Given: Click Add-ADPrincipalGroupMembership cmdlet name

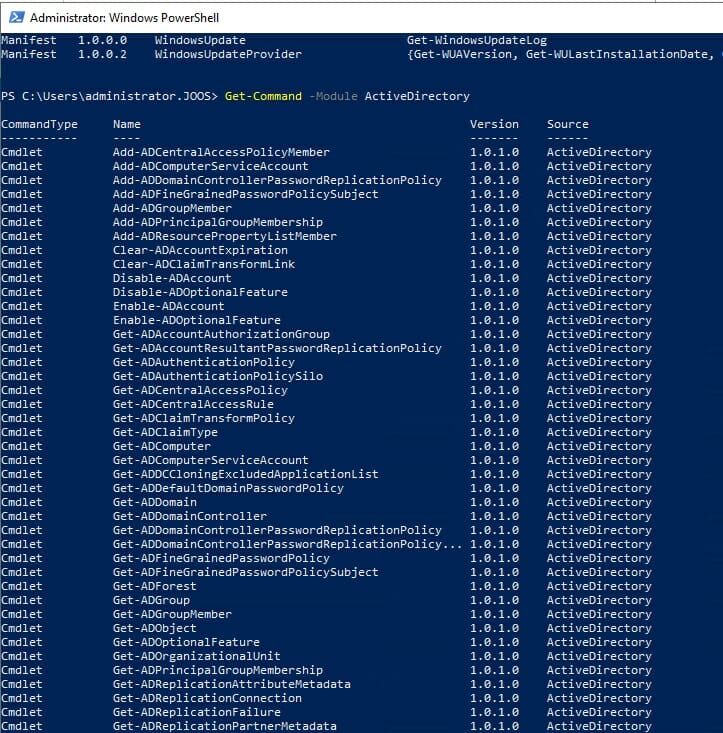Looking at the screenshot, I should (218, 223).
